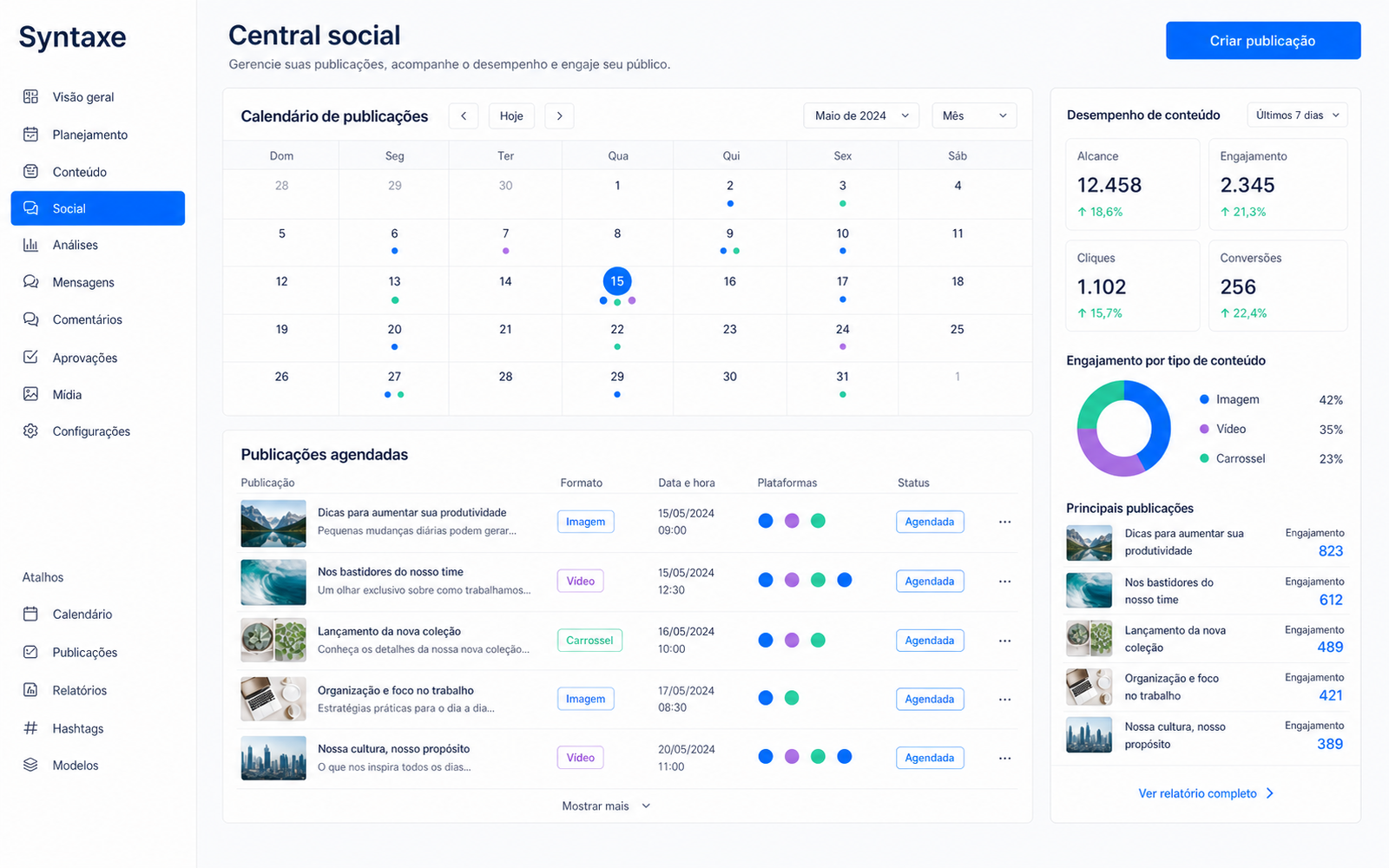Open the Hashtags shortcut icon

pyautogui.click(x=30, y=728)
